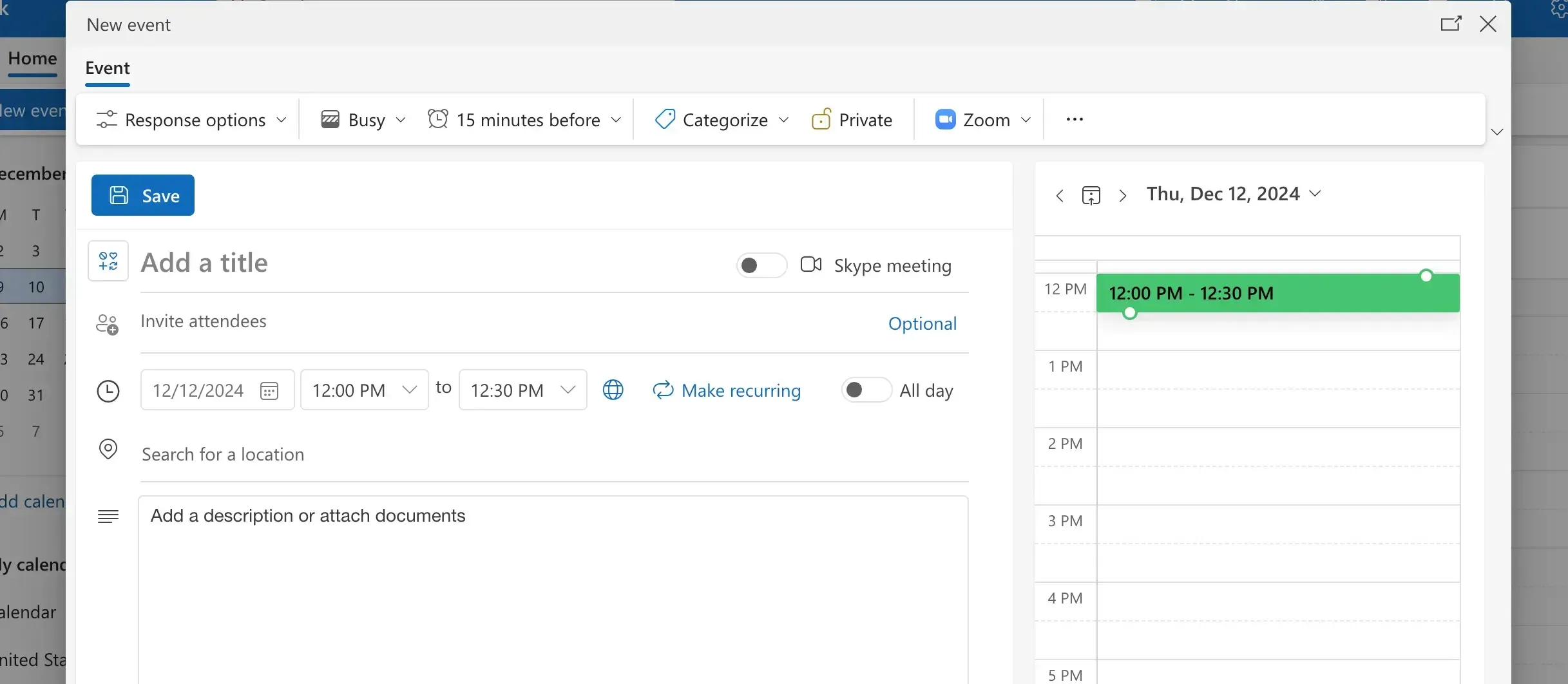Open the Thu, Dec 12, 2024 date dropdown

1315,193
